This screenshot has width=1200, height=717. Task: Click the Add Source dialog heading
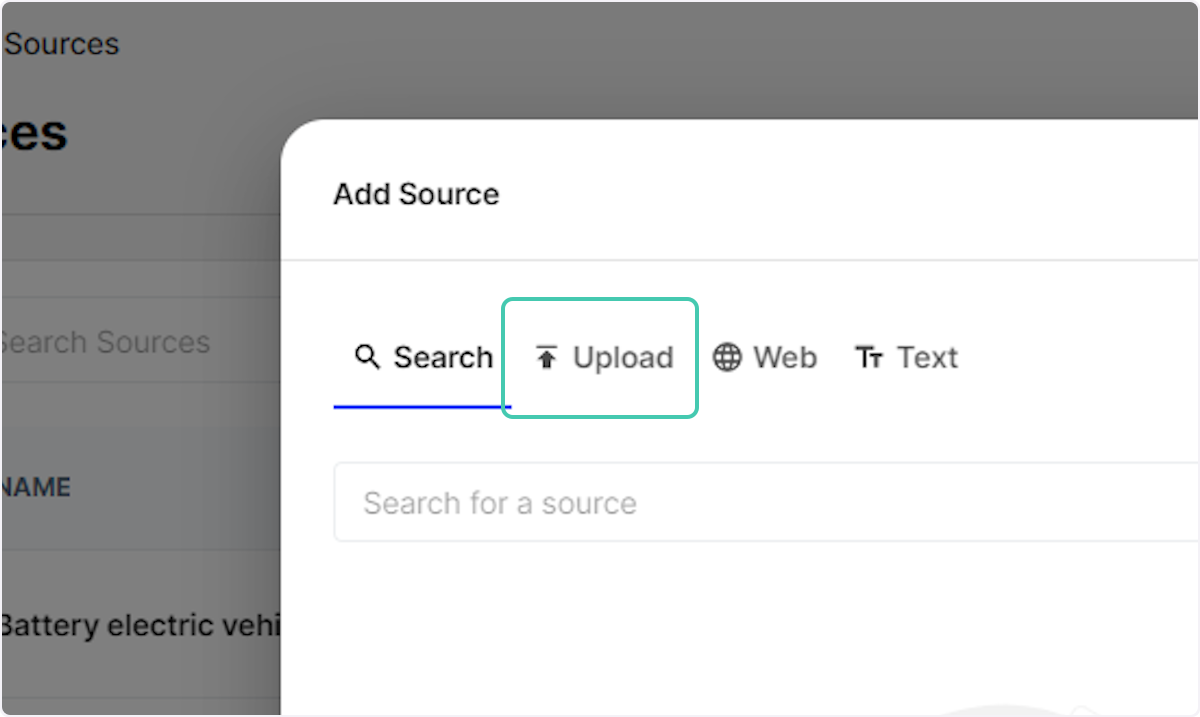tap(416, 194)
